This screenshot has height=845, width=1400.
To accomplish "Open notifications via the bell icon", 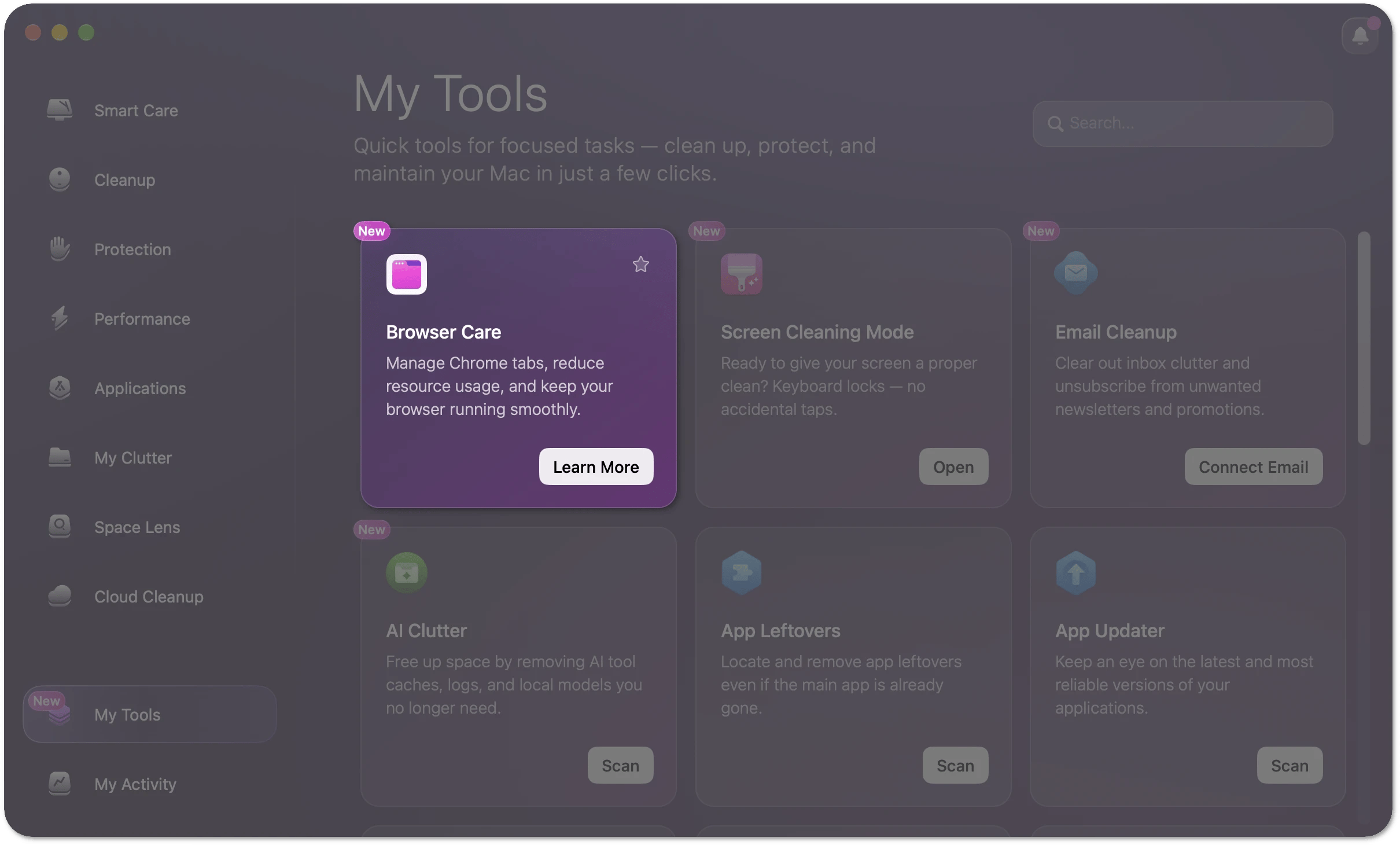I will coord(1360,36).
